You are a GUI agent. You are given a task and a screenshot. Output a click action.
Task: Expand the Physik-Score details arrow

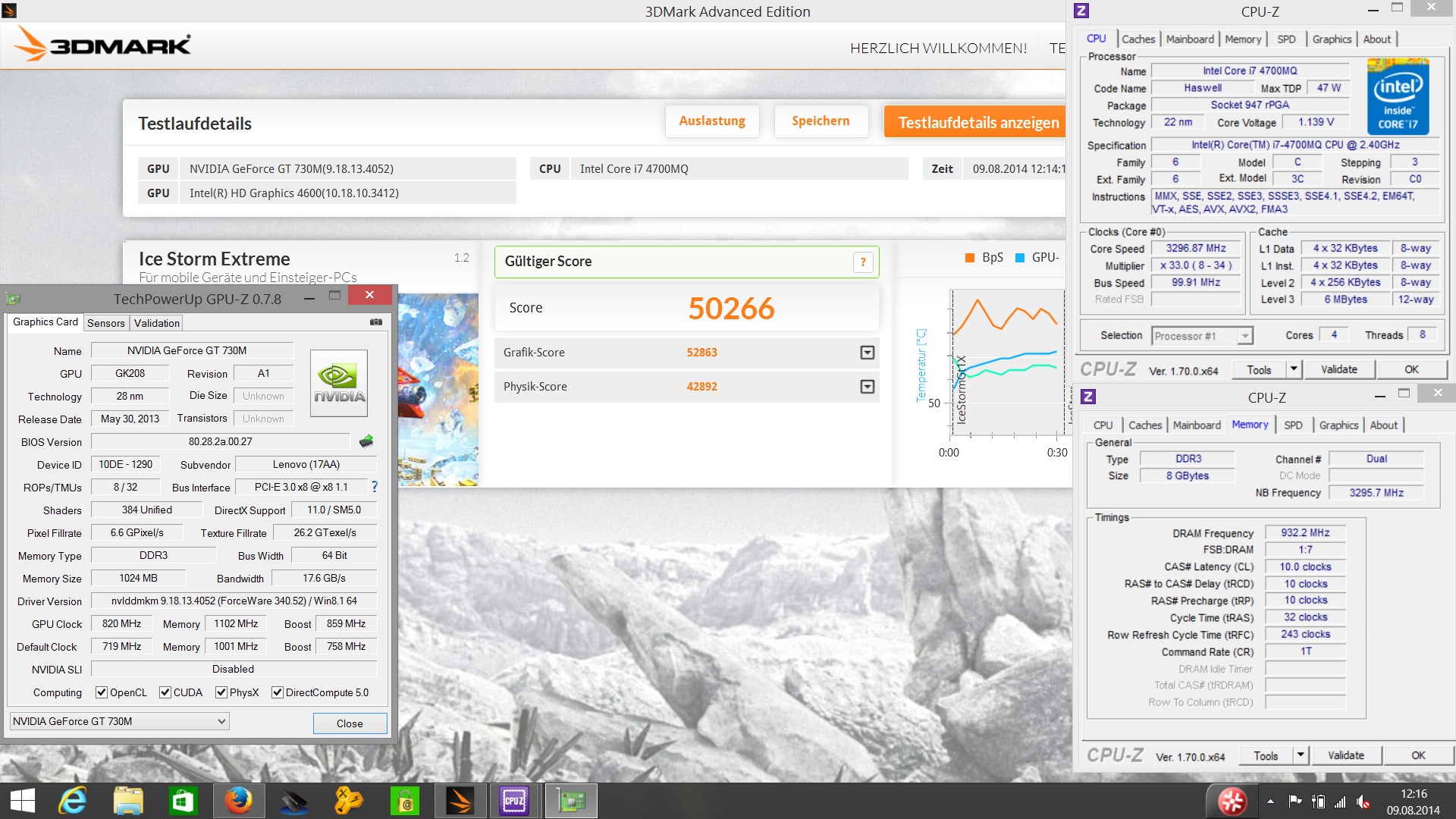click(868, 387)
